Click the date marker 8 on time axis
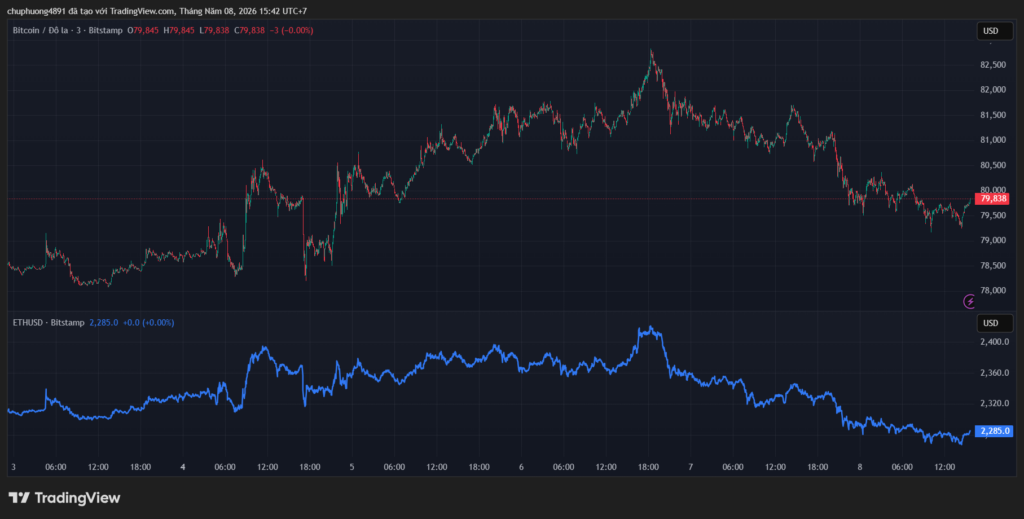Viewport: 1024px width, 519px height. [x=860, y=467]
